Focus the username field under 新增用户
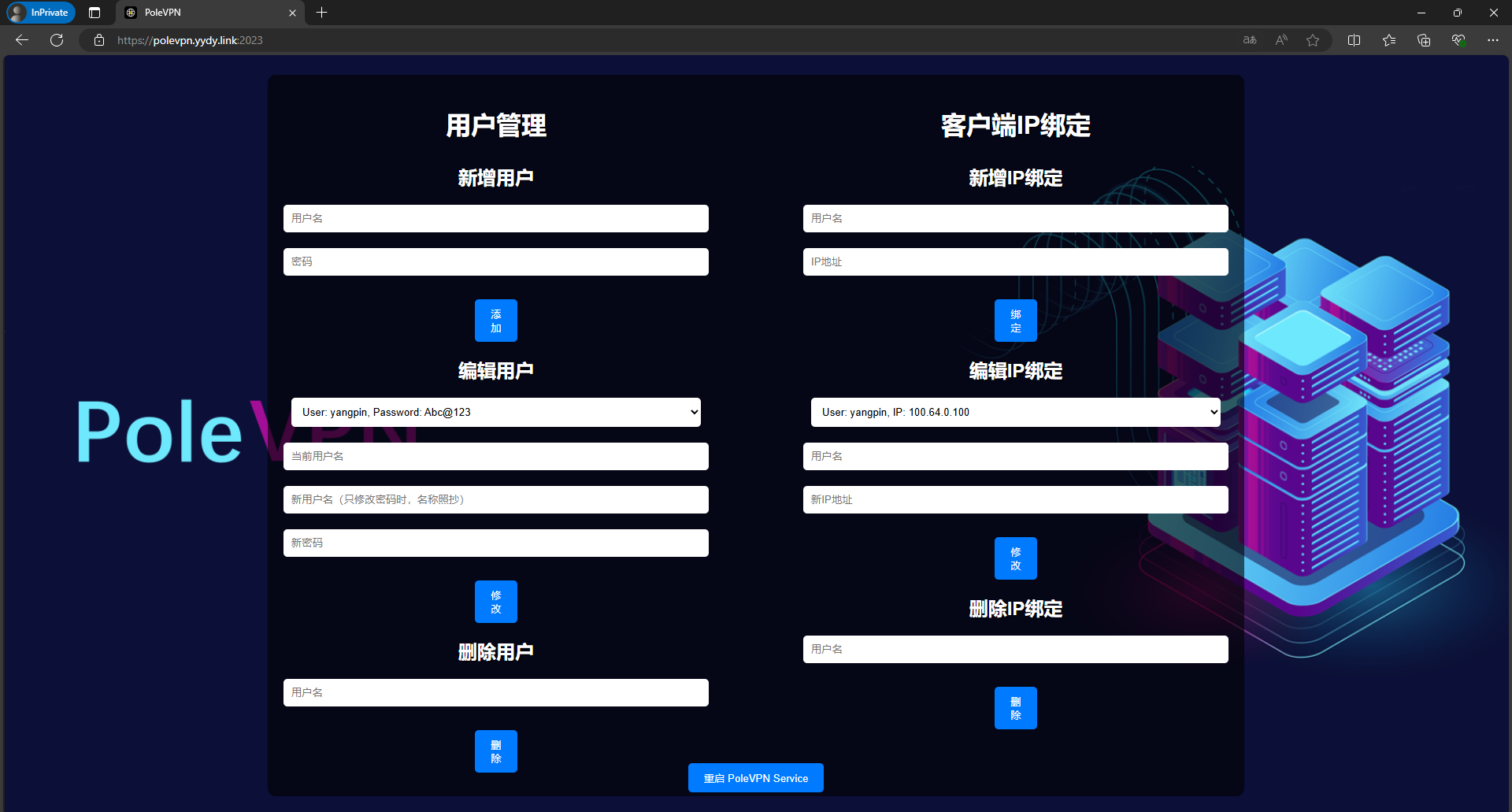The width and height of the screenshot is (1512, 812). click(496, 218)
